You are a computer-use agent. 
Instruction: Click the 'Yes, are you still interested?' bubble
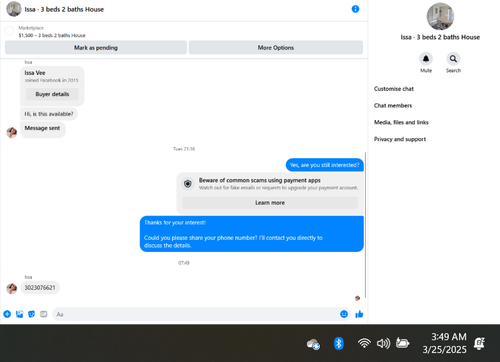(325, 165)
